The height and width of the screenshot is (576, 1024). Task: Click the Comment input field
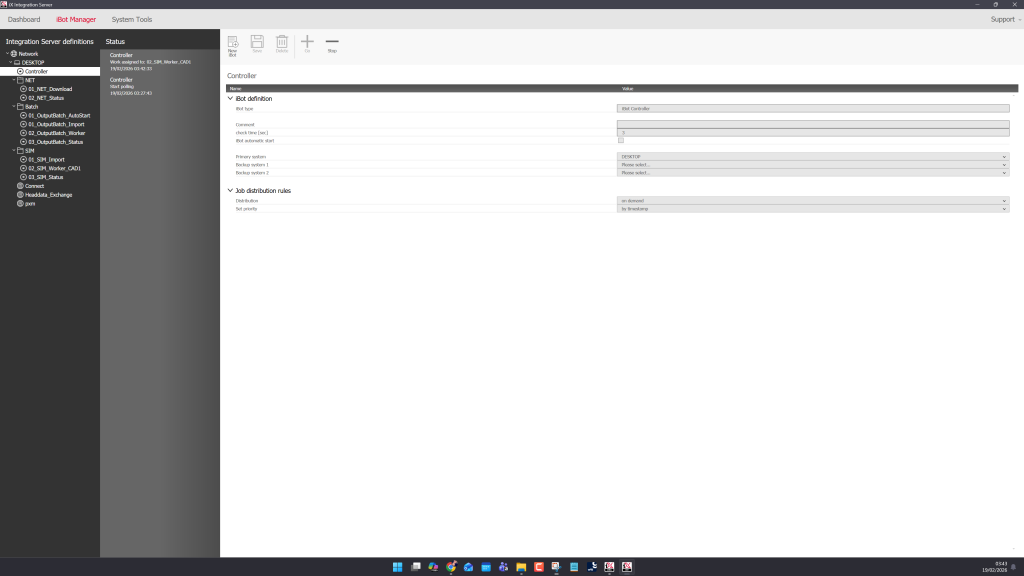[x=812, y=124]
